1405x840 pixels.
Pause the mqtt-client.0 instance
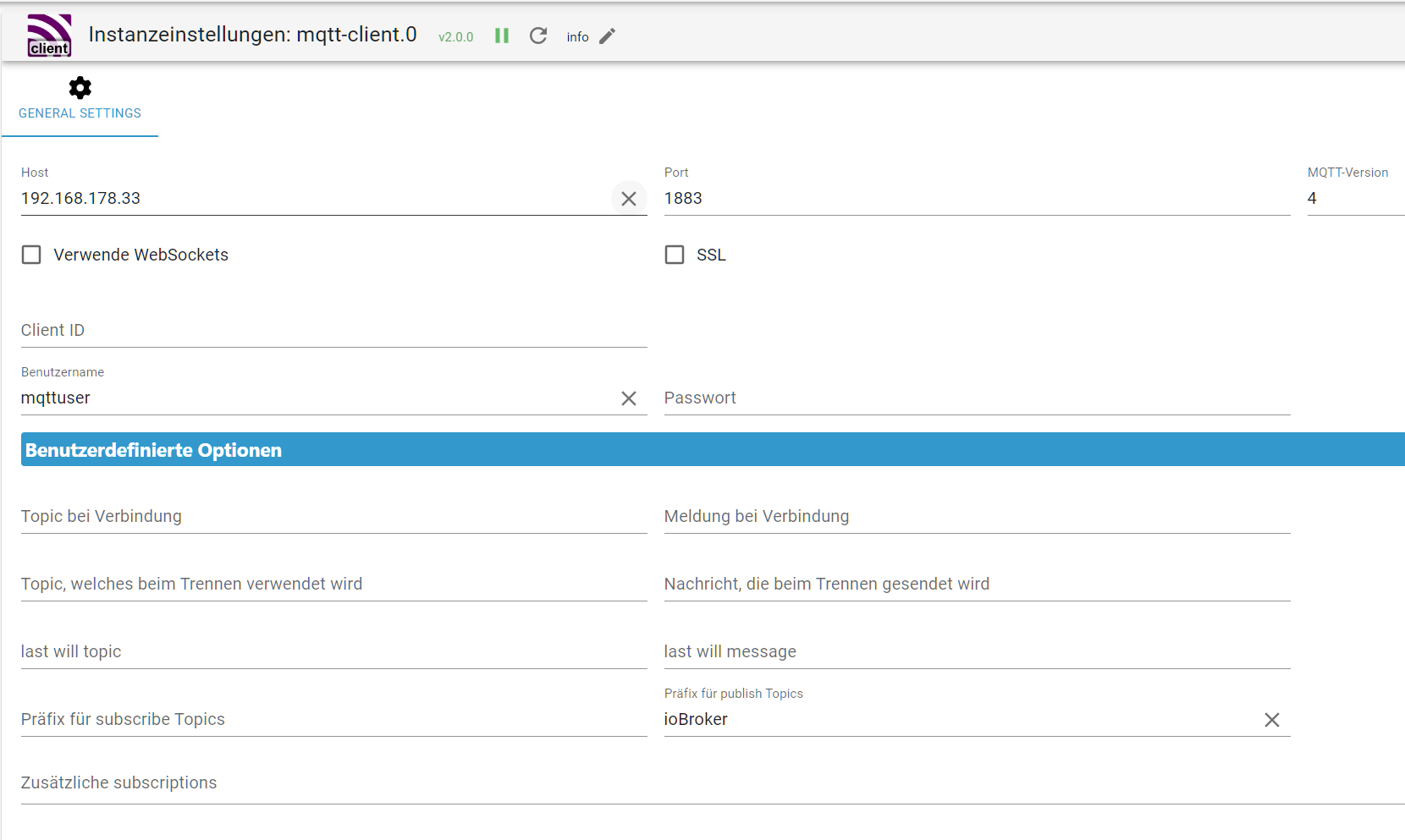[x=502, y=36]
